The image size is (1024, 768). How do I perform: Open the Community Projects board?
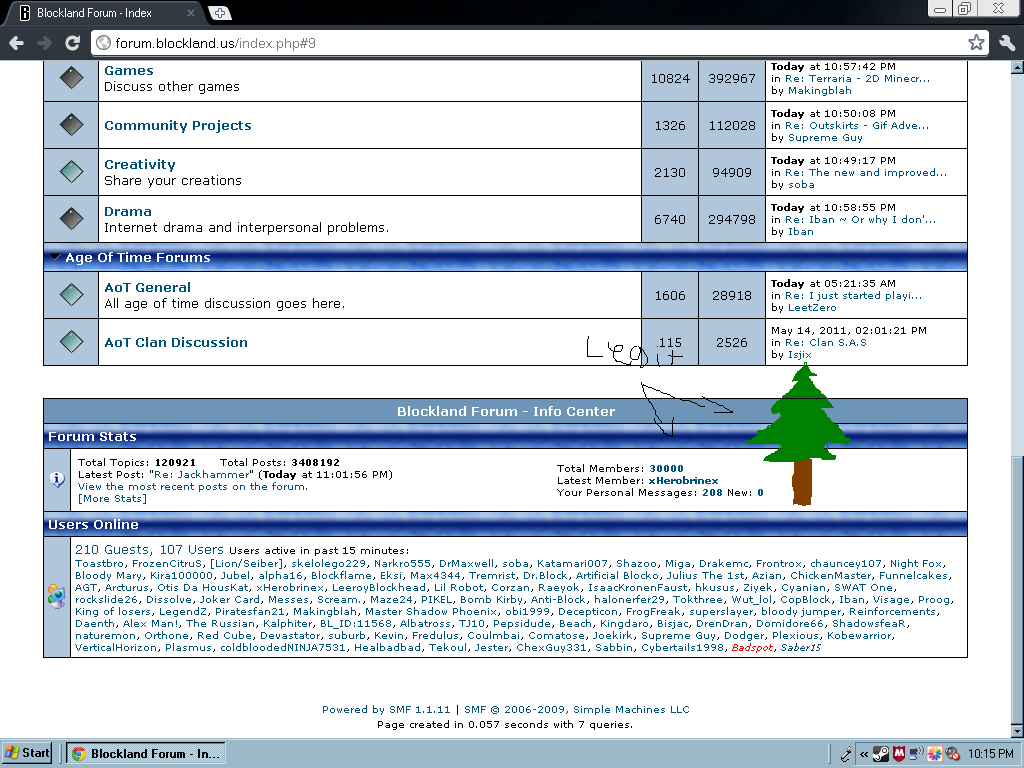178,125
